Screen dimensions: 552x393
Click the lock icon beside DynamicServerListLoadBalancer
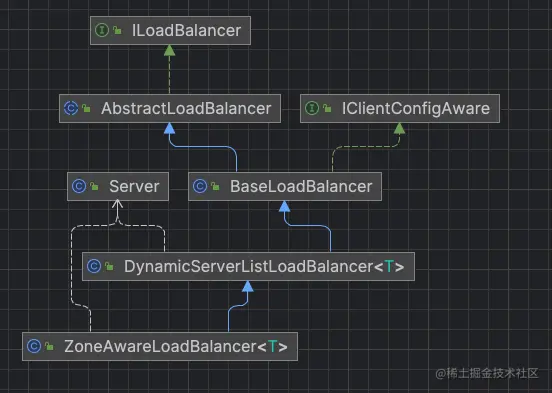pos(109,267)
